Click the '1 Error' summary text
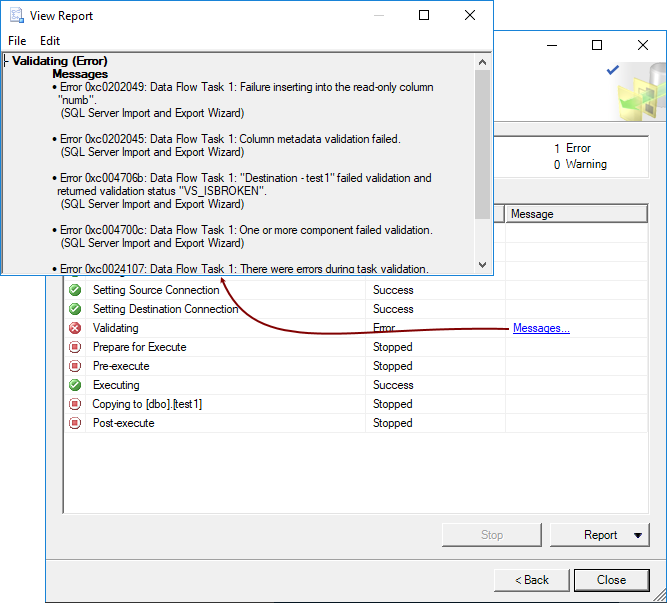 [573, 148]
